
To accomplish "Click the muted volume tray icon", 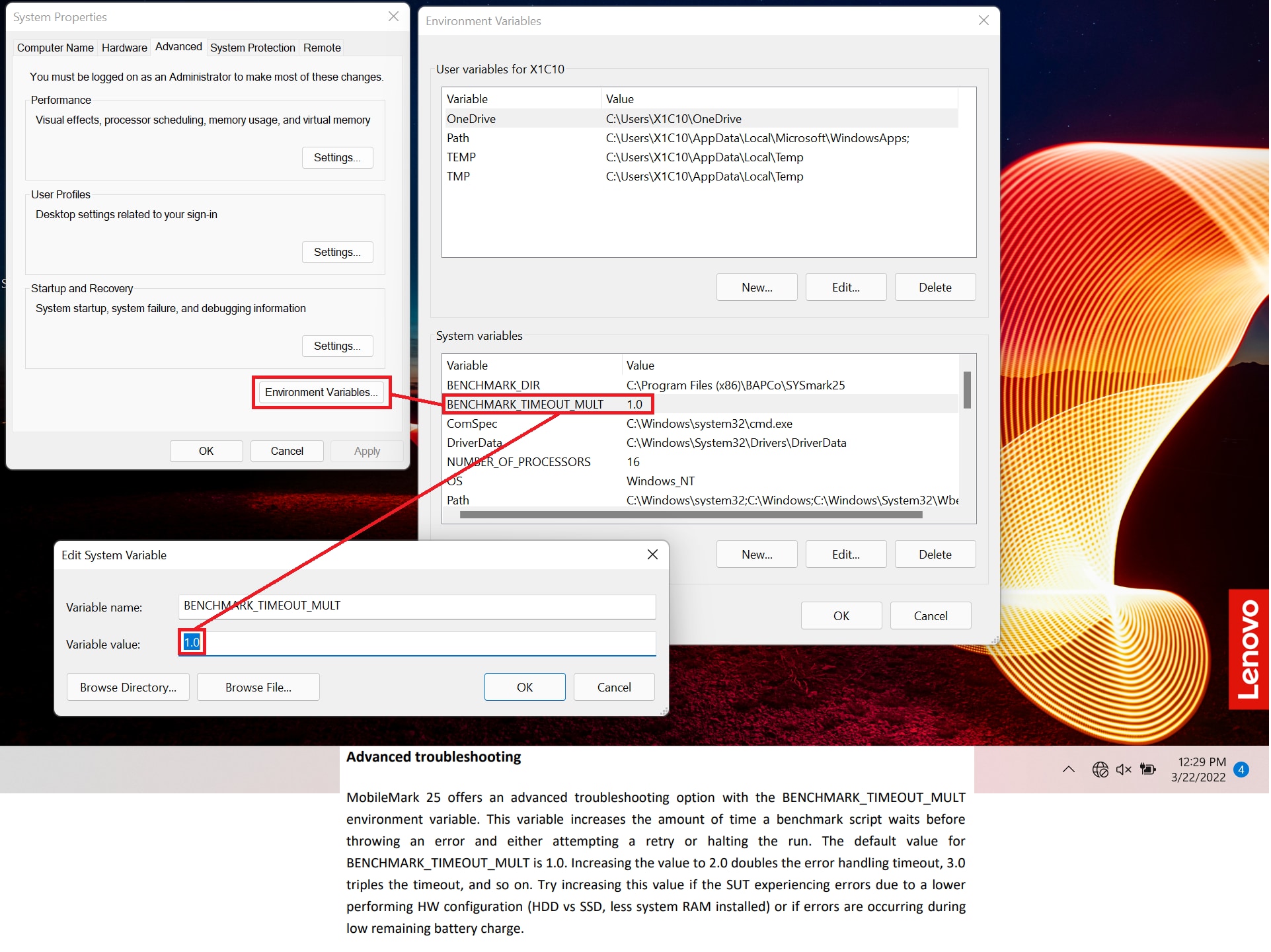I will (x=1124, y=770).
